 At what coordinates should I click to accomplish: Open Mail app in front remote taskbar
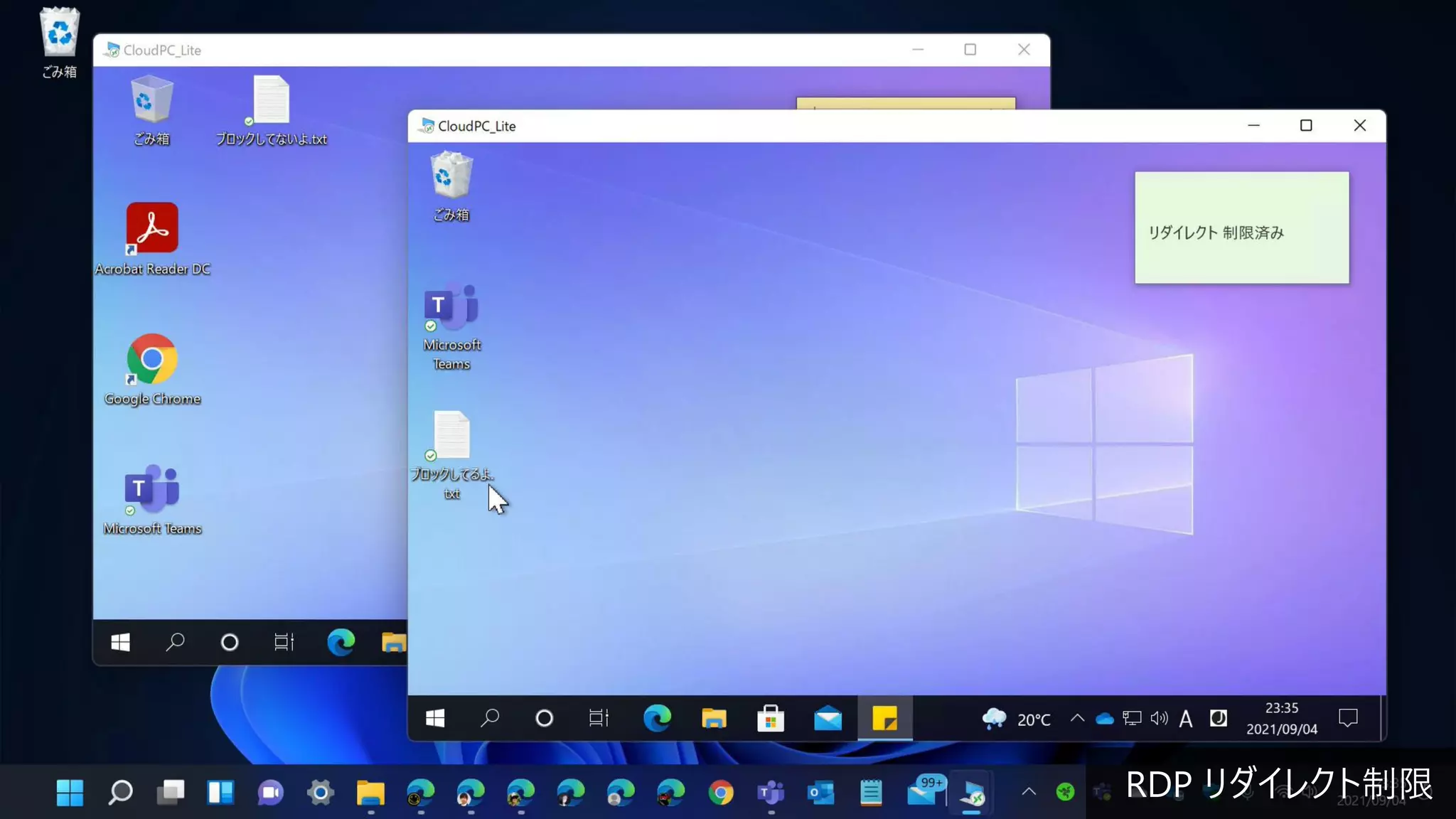828,719
